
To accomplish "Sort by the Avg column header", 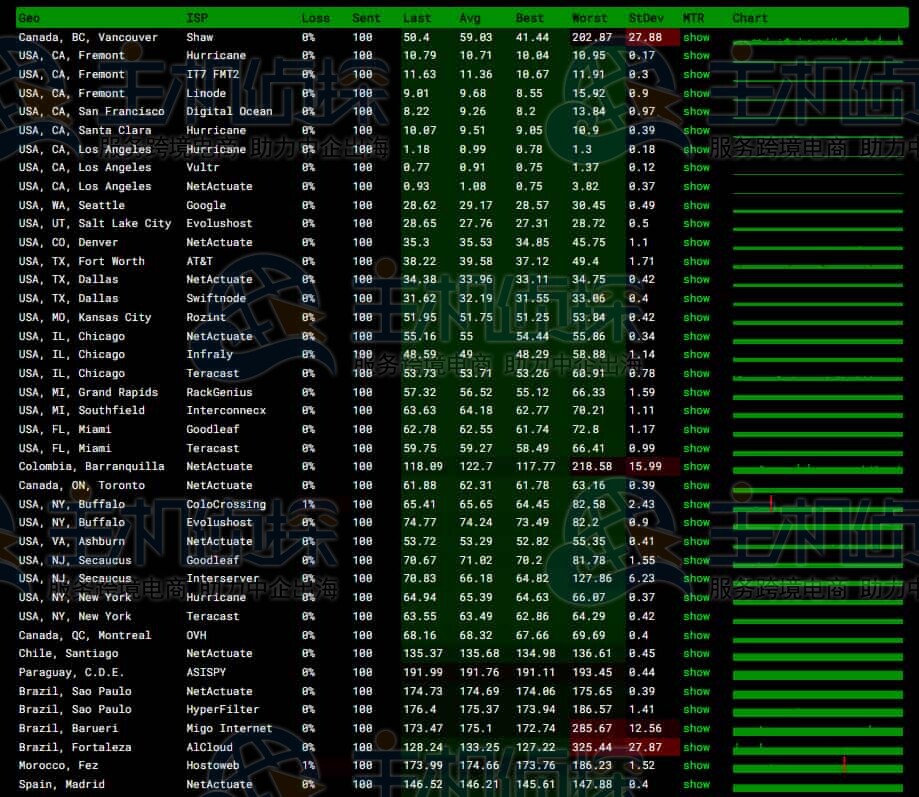I will coord(470,18).
